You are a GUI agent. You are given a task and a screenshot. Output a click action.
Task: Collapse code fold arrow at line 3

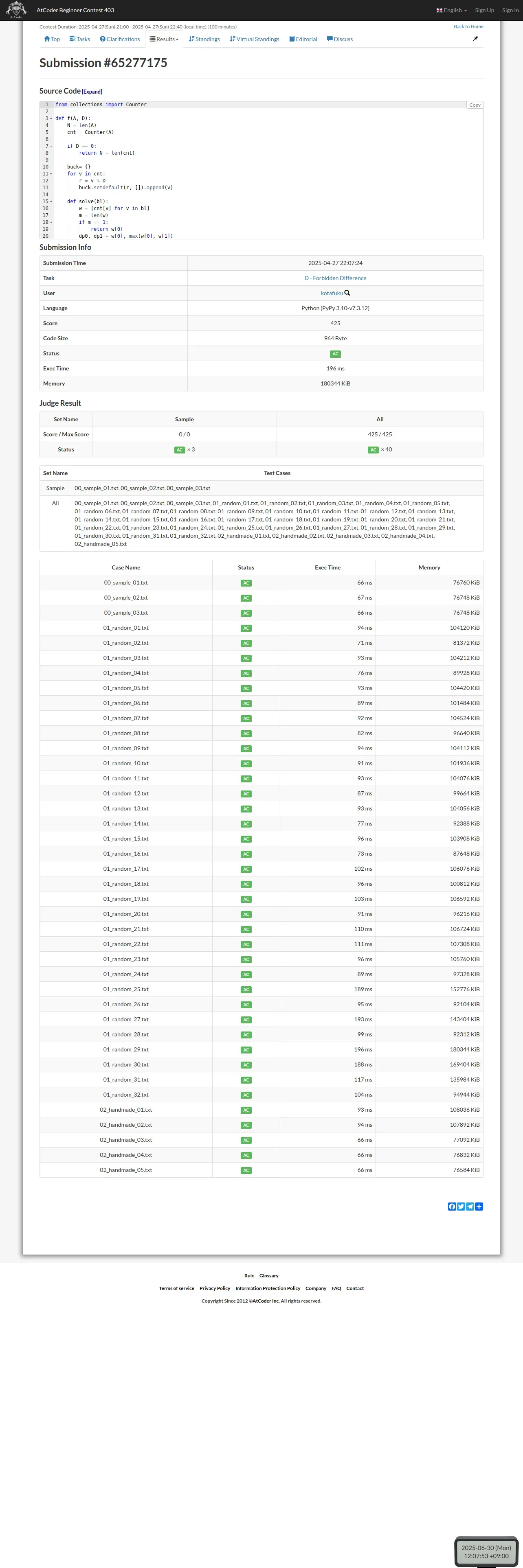coord(51,119)
